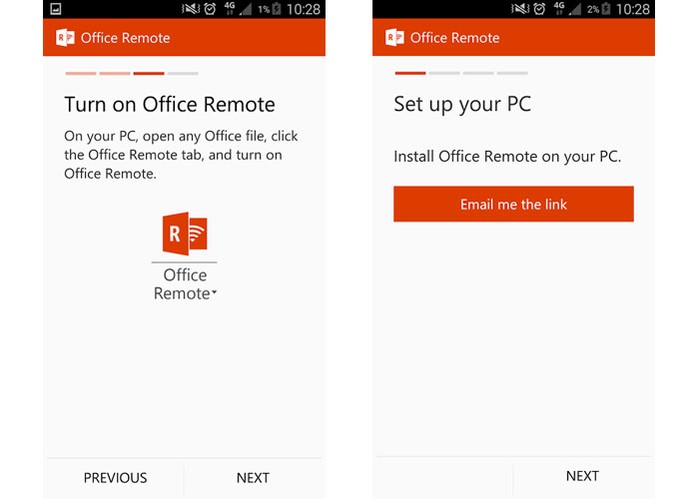
Task: Tap the mute/vibrate icon in left status bar
Action: click(x=191, y=9)
